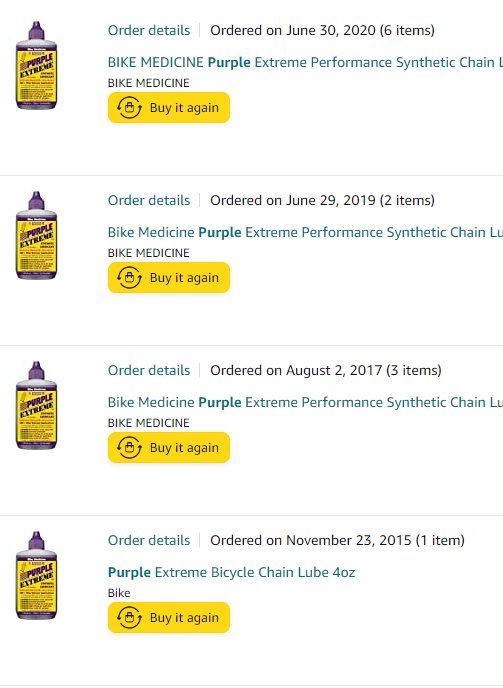Screen dimensions: 503x688
Task: Click the reorder icon in the August 2, 2017 Buy it again button
Action: click(x=129, y=448)
